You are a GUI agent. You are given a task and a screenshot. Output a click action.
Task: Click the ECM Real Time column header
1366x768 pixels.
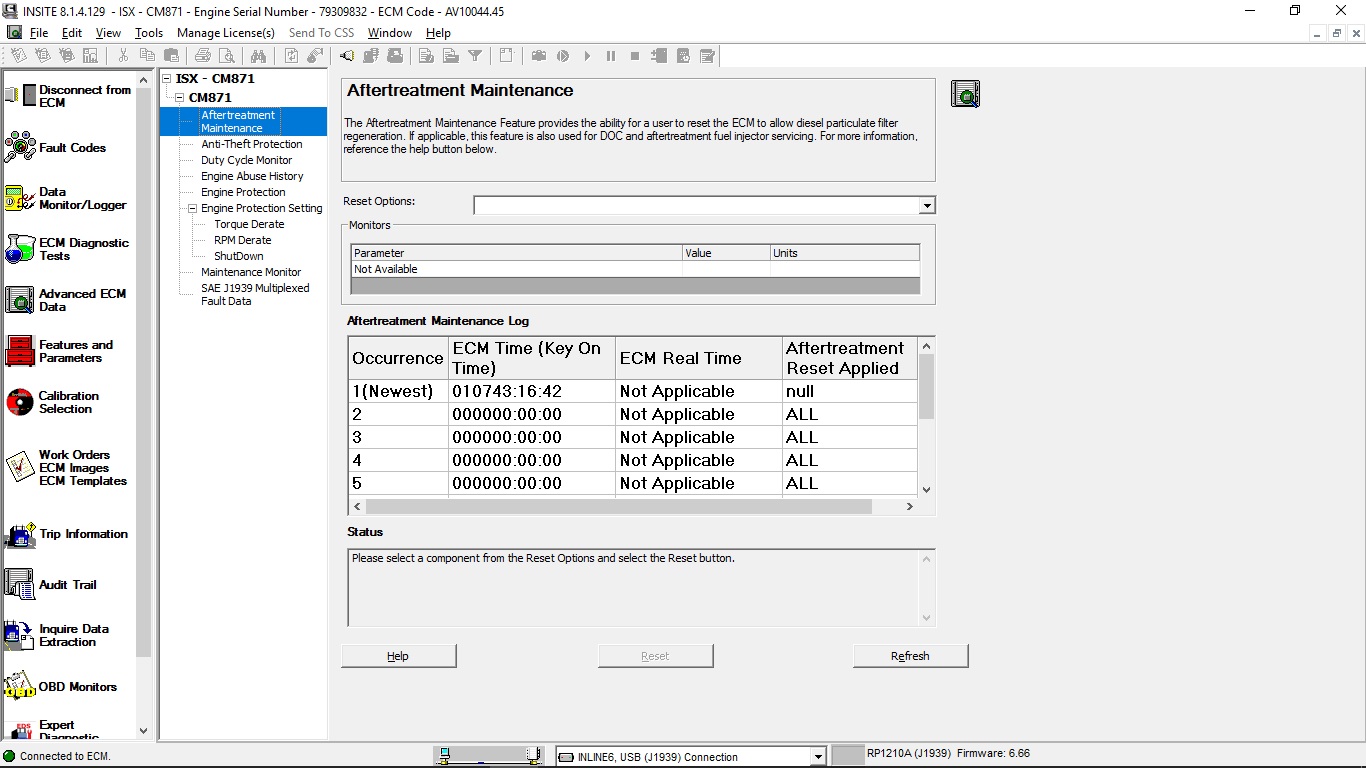(699, 358)
